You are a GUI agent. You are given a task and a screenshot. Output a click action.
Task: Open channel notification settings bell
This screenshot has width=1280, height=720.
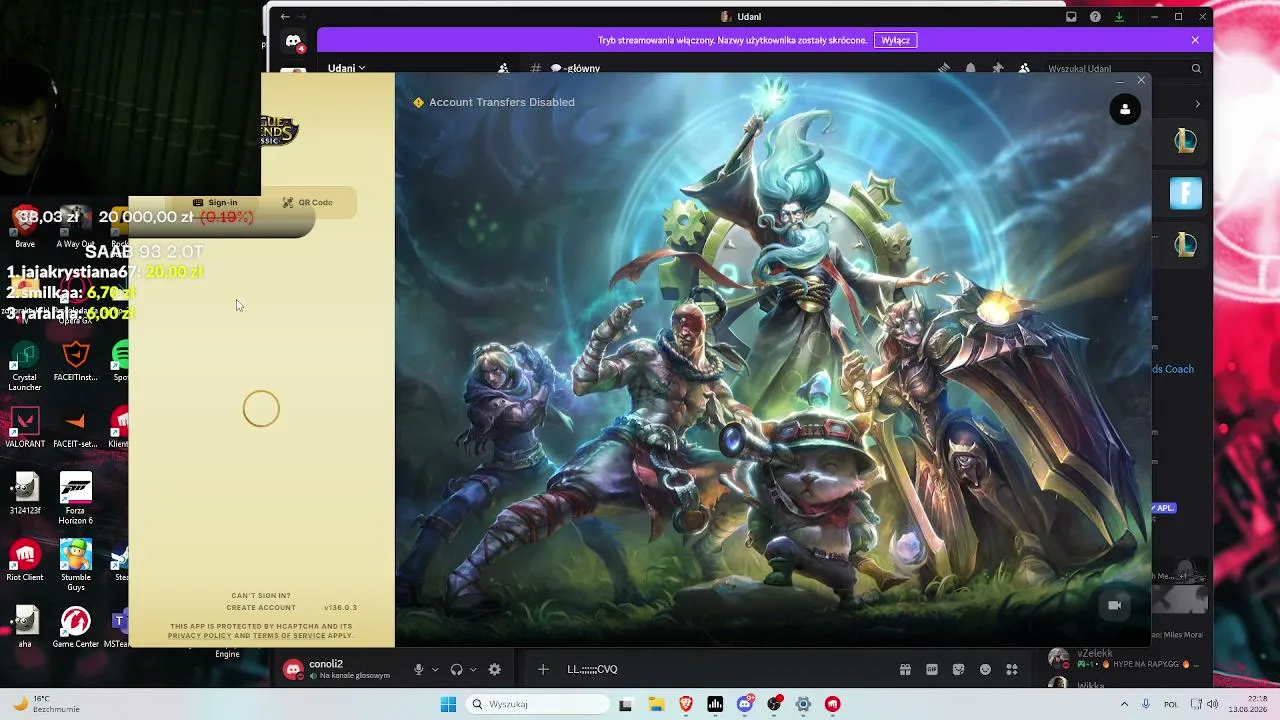[x=970, y=68]
